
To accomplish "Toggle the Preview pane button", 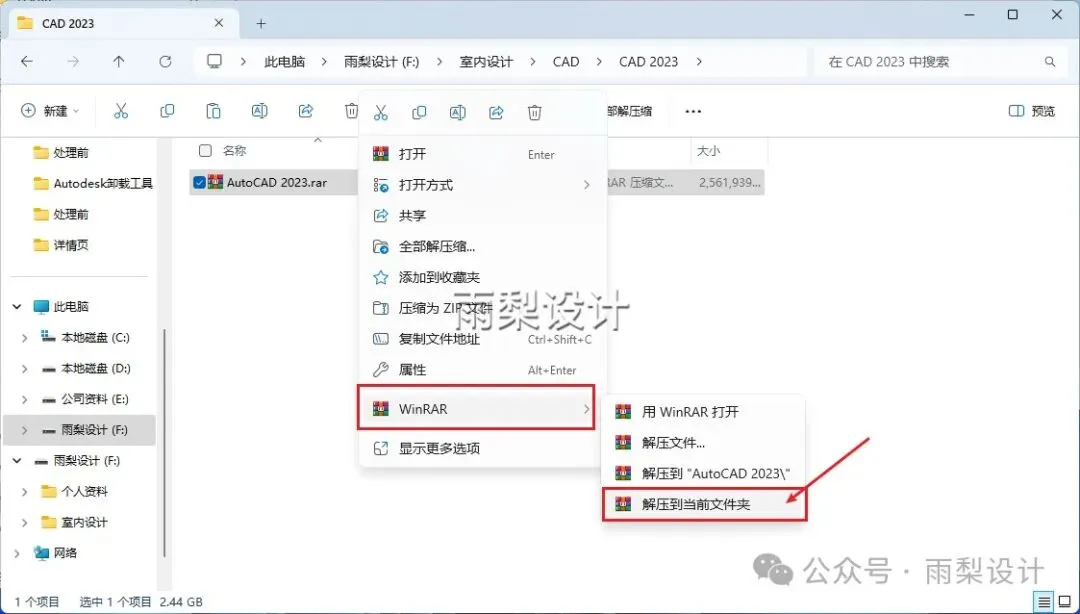I will pos(1032,111).
